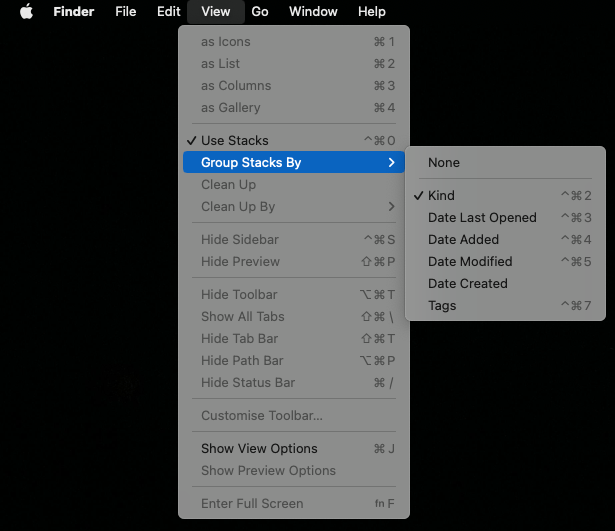Group stacks by Date Last Opened
Image resolution: width=615 pixels, height=531 pixels.
pyautogui.click(x=482, y=218)
